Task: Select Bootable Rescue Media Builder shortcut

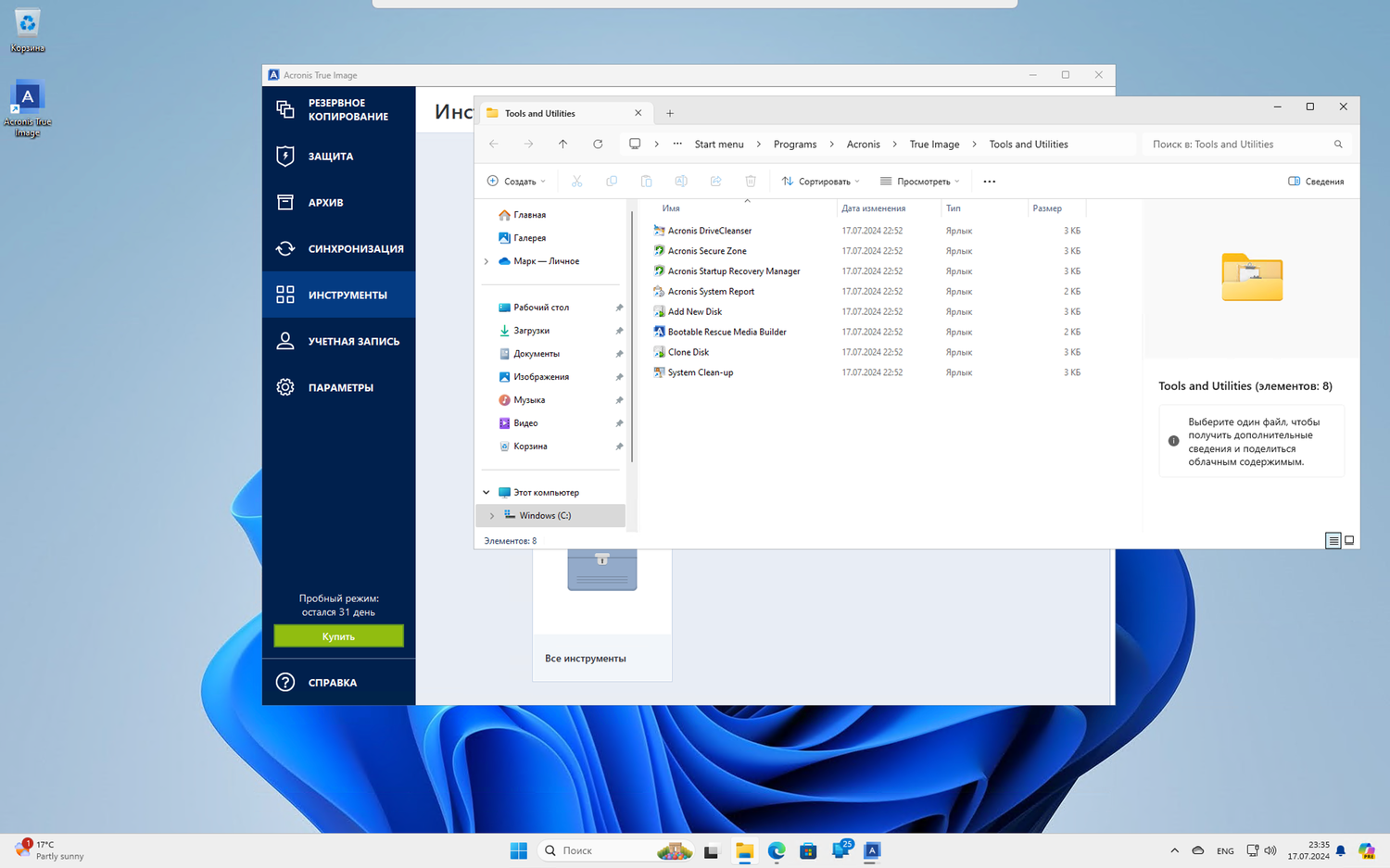Action: tap(727, 332)
